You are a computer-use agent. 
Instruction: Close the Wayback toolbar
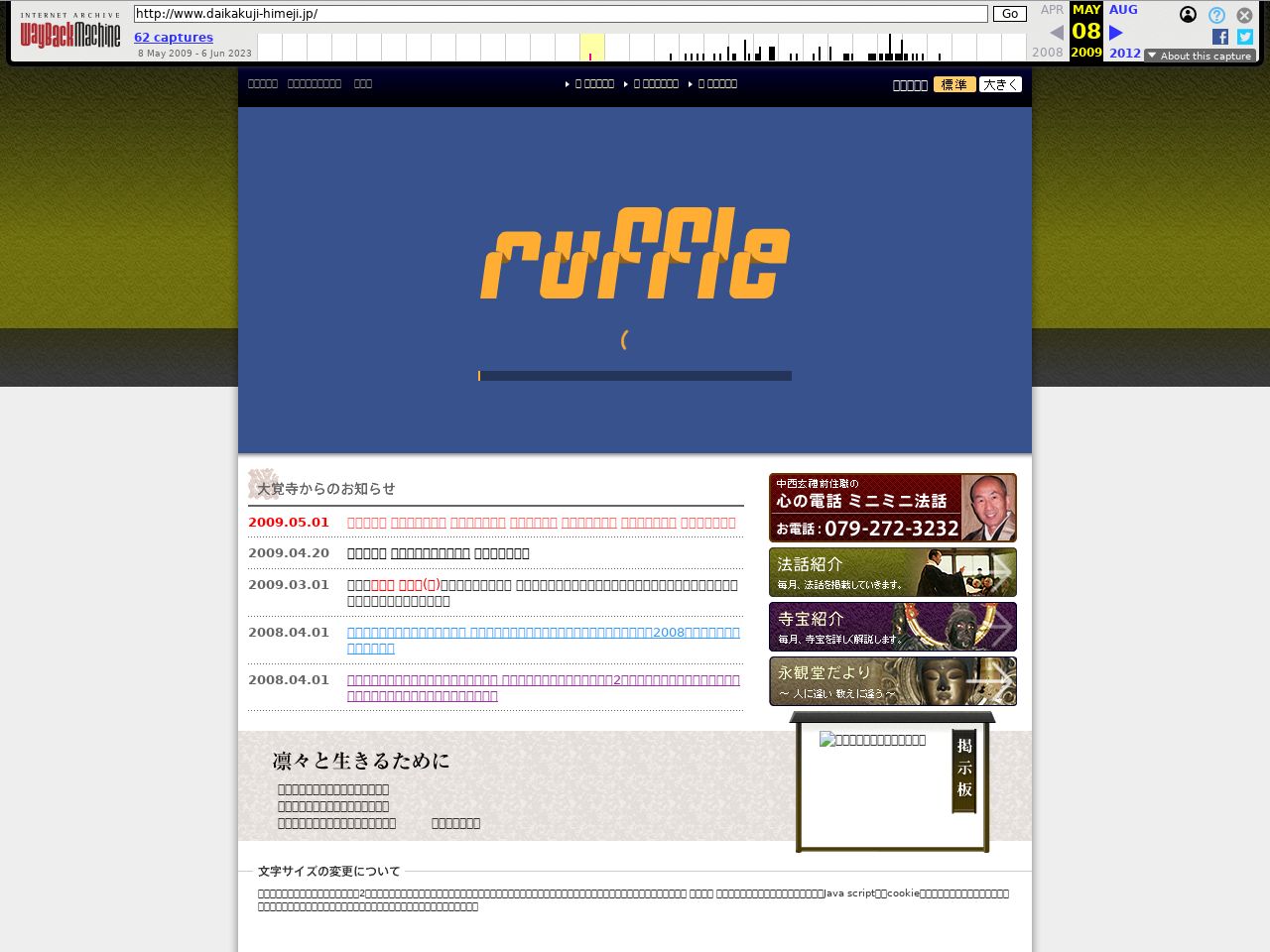coord(1244,15)
